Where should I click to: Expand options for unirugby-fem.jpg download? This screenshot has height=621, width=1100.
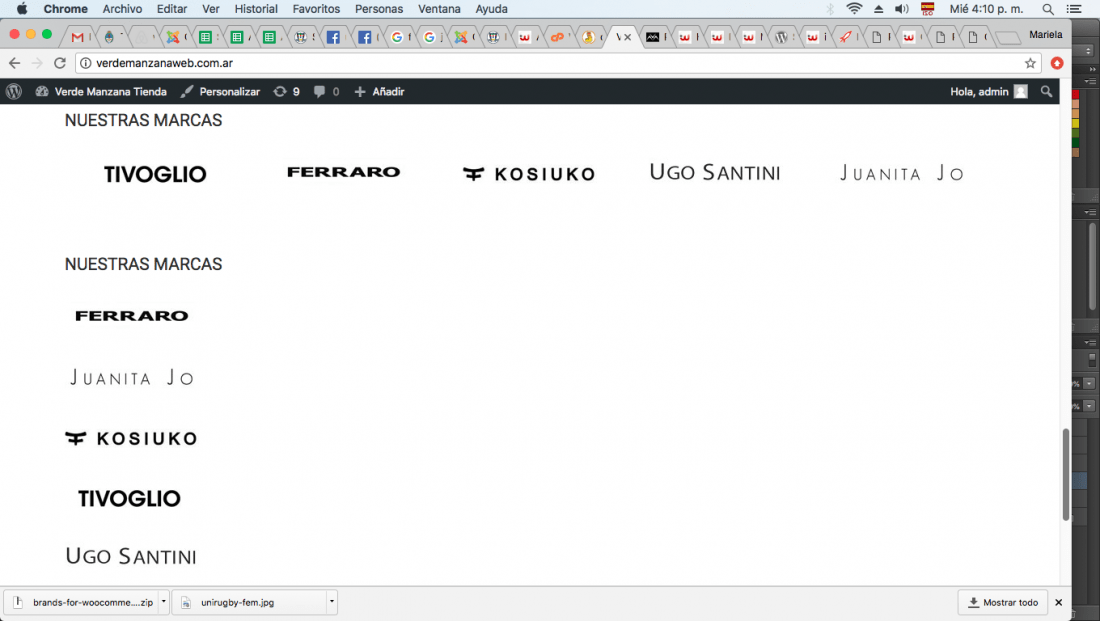332,602
